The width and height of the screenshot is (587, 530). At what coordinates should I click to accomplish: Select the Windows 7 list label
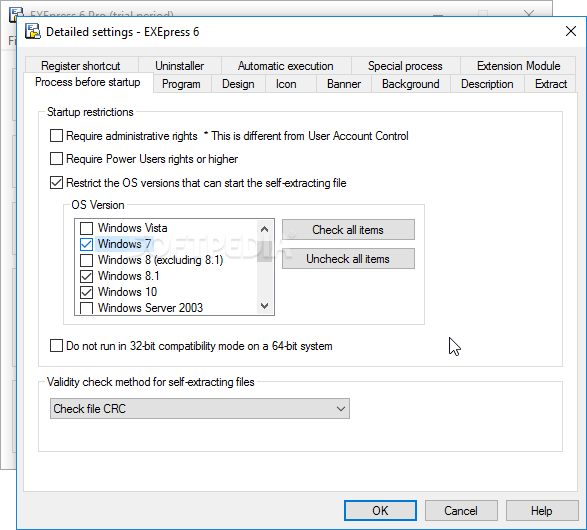point(124,244)
